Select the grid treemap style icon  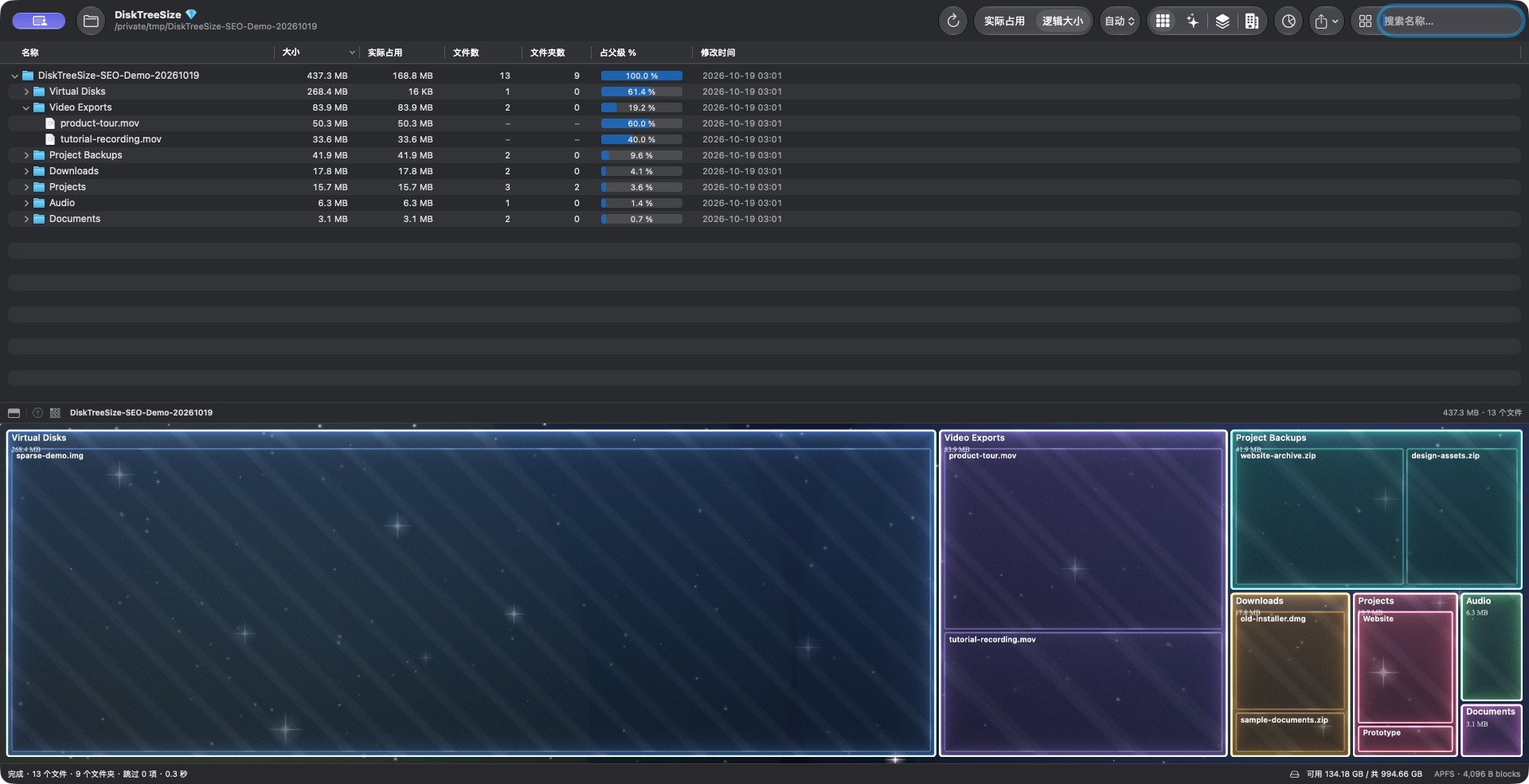pyautogui.click(x=1163, y=21)
